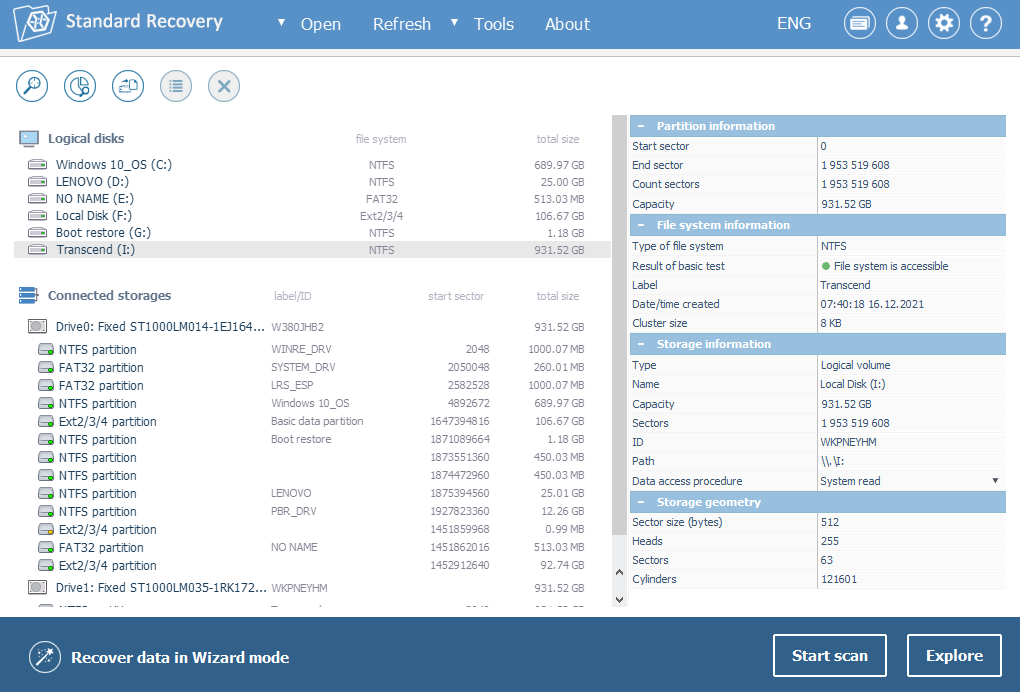
Task: Collapse the Storage geometry section
Action: coord(640,502)
